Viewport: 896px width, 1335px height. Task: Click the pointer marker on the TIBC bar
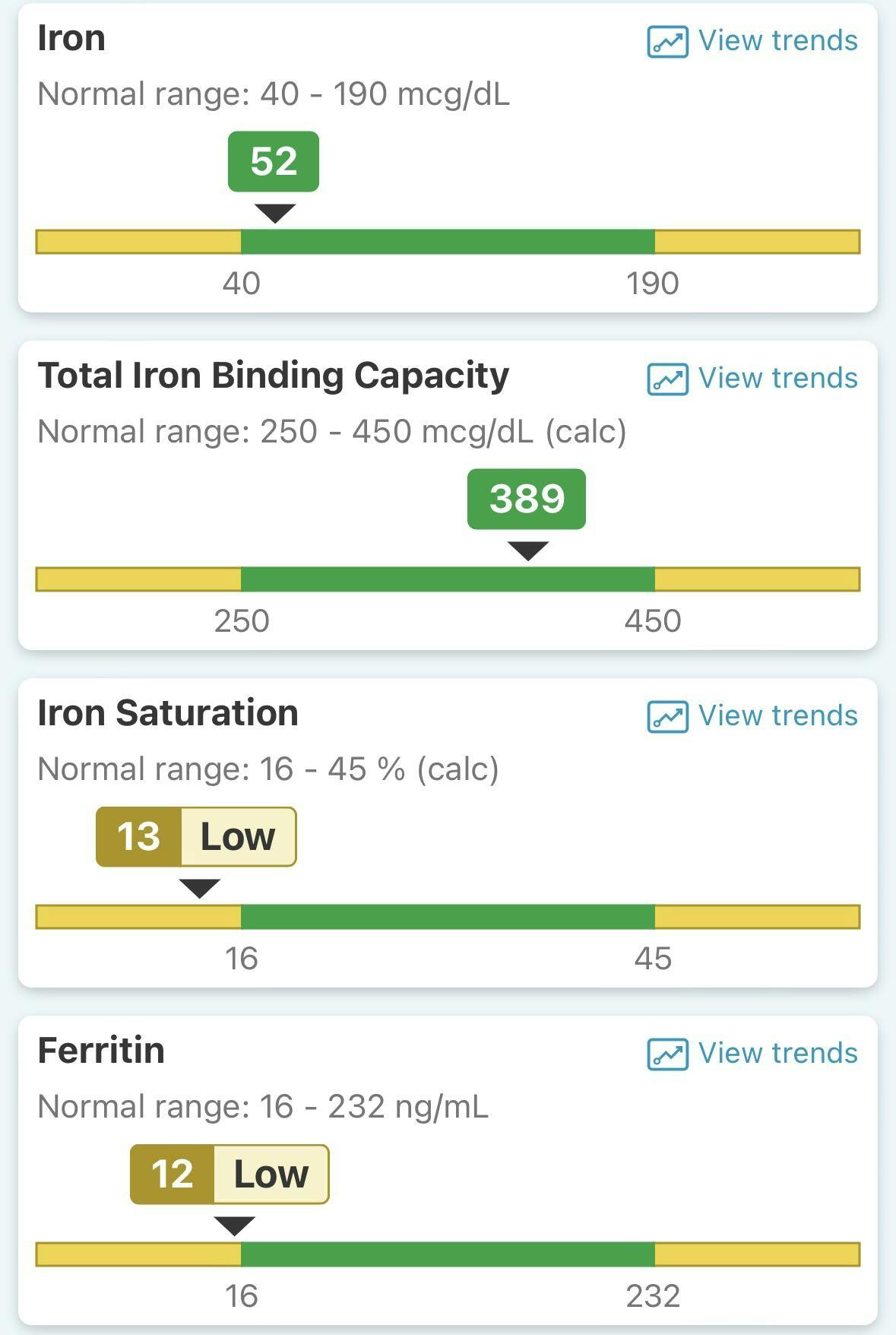(528, 550)
